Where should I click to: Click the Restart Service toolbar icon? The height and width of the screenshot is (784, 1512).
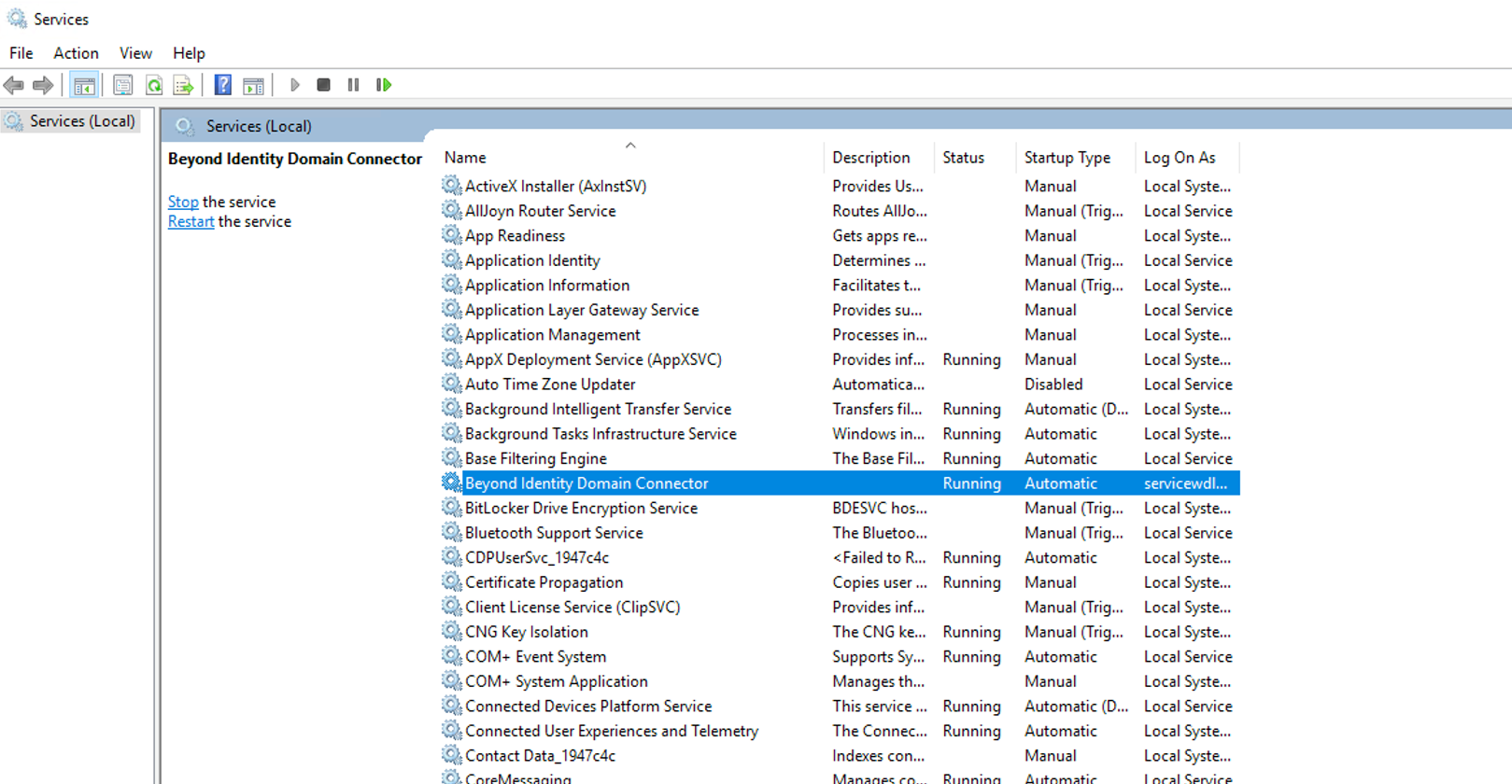click(x=384, y=85)
